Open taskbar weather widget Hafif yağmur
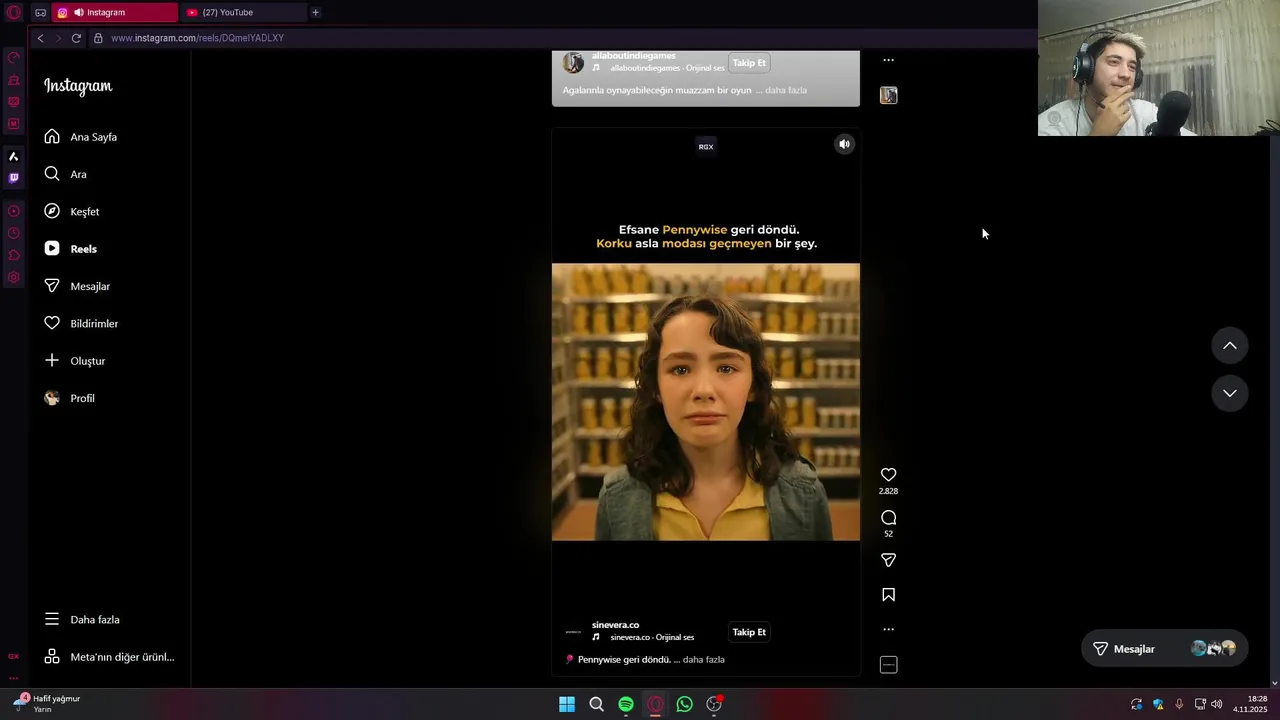1280x720 pixels. coord(47,703)
